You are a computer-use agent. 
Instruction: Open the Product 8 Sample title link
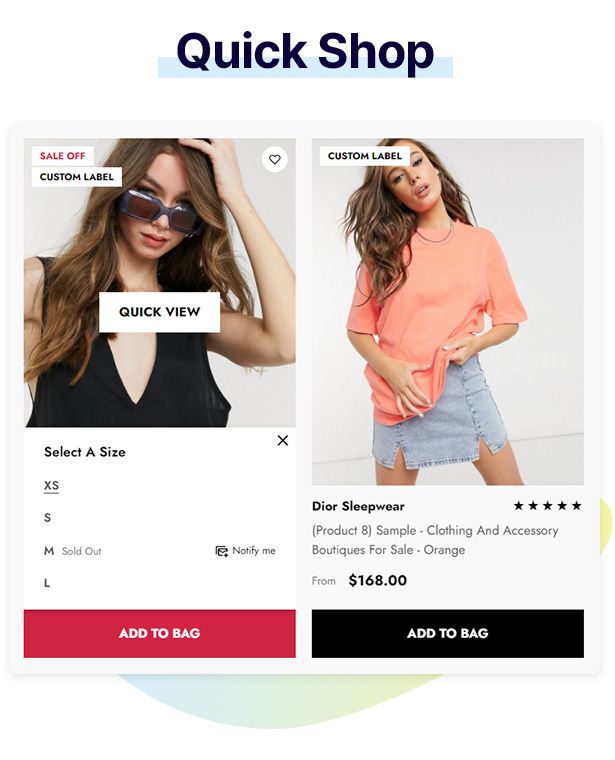coord(435,540)
